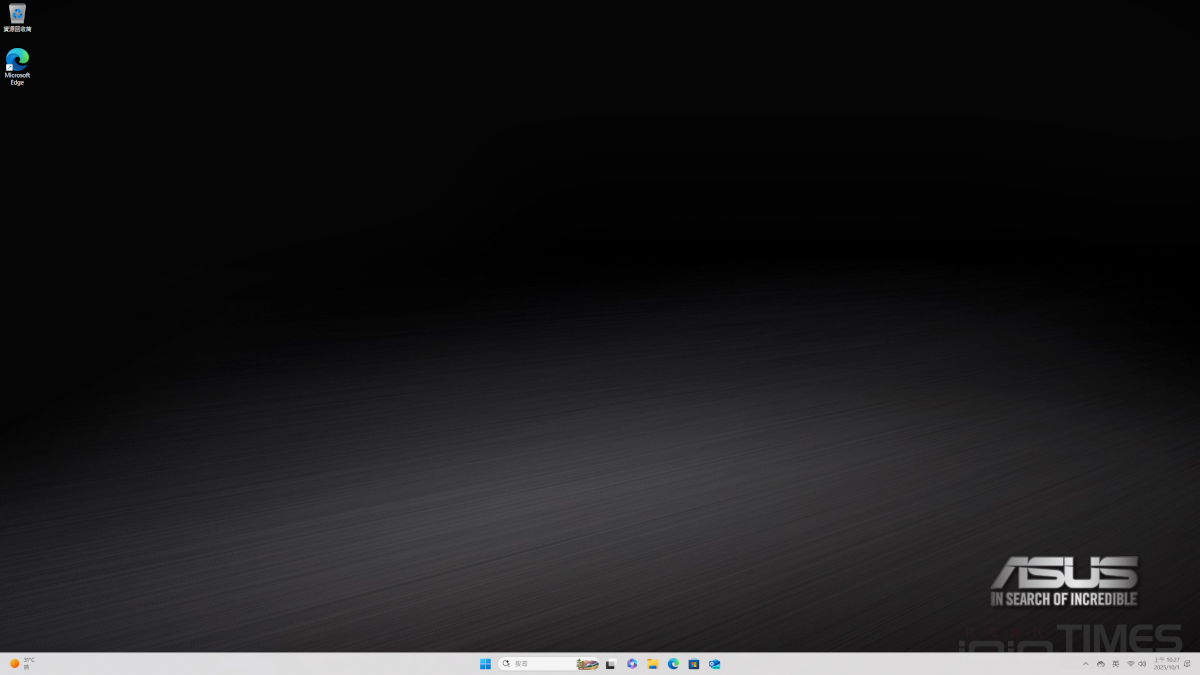Open the OneDrive cloud tray icon

click(1101, 664)
